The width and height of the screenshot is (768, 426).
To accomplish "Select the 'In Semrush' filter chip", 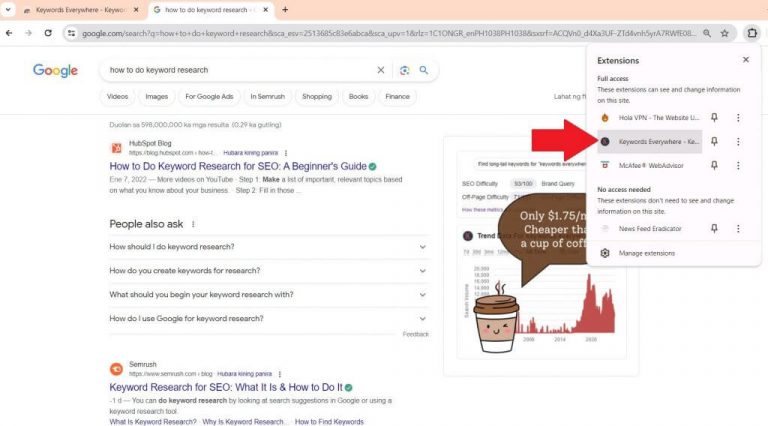I will (267, 96).
